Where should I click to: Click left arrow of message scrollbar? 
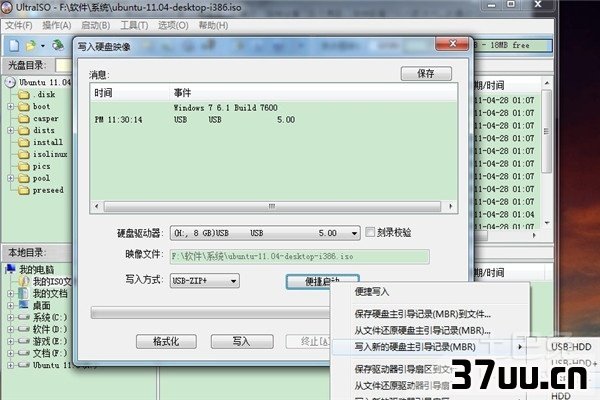coord(96,207)
